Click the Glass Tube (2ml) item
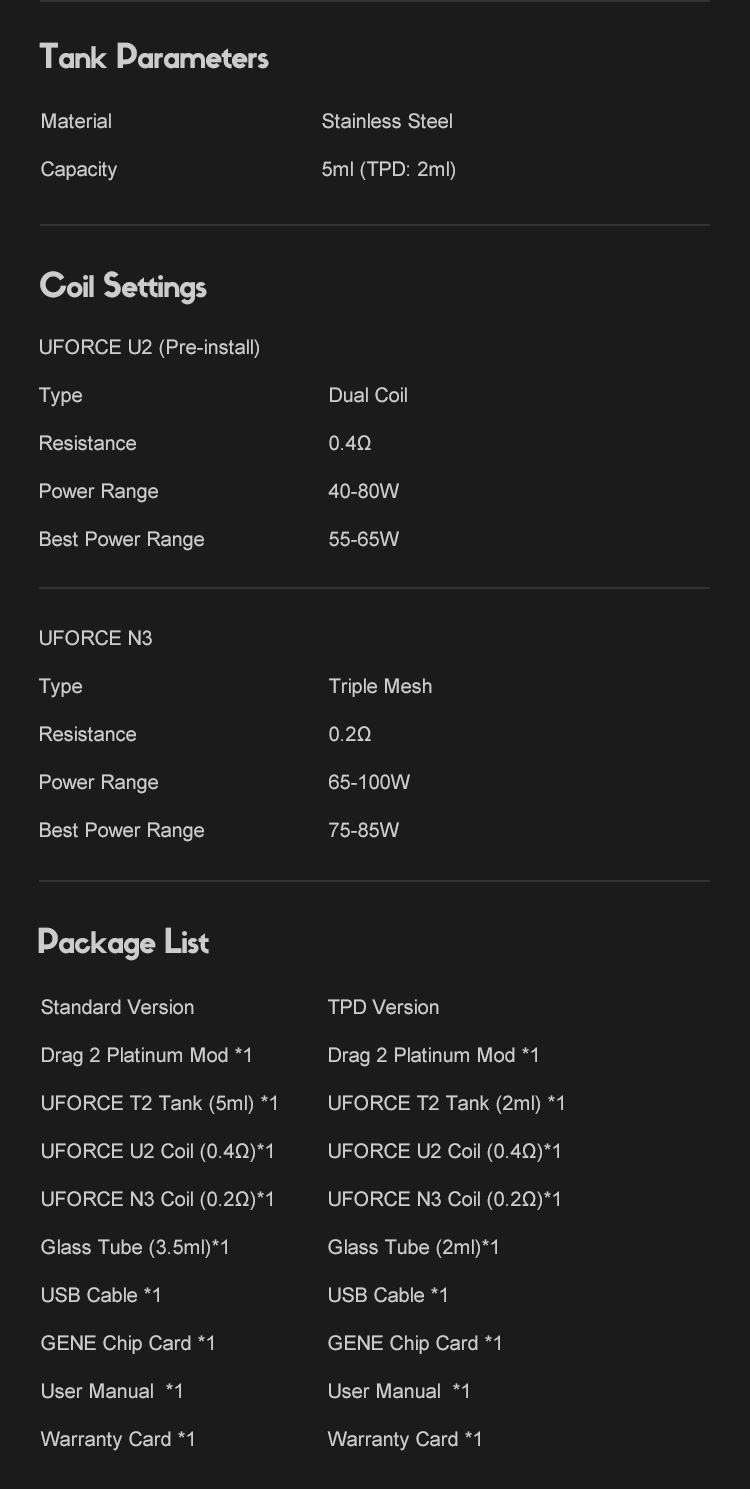The height and width of the screenshot is (1489, 750). point(413,1247)
